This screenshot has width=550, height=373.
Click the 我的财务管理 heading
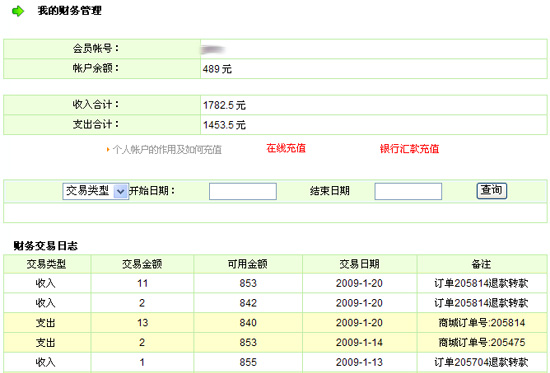pos(69,11)
